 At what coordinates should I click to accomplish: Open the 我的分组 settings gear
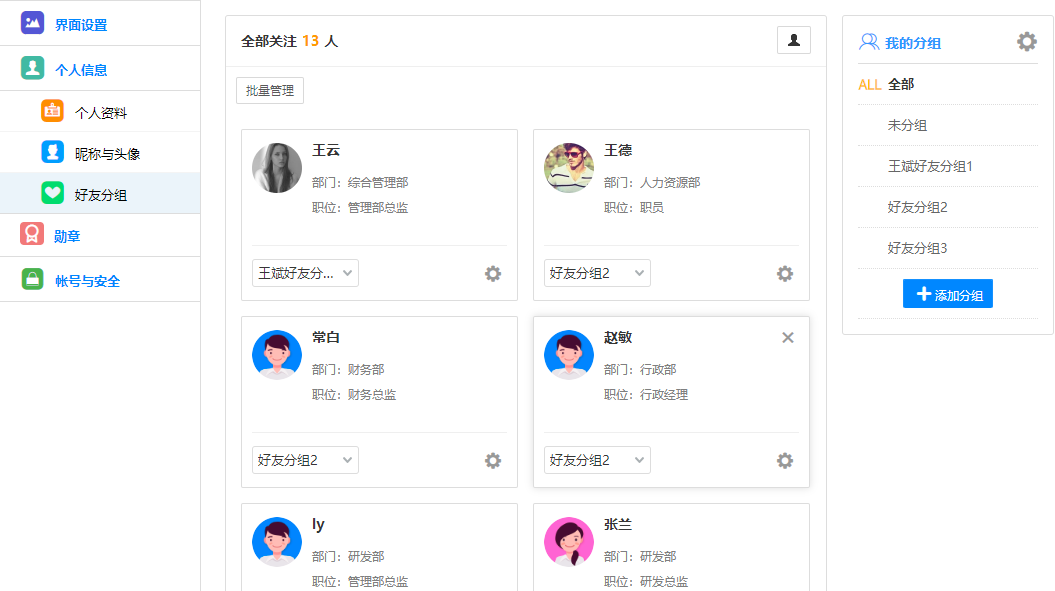pyautogui.click(x=1027, y=41)
